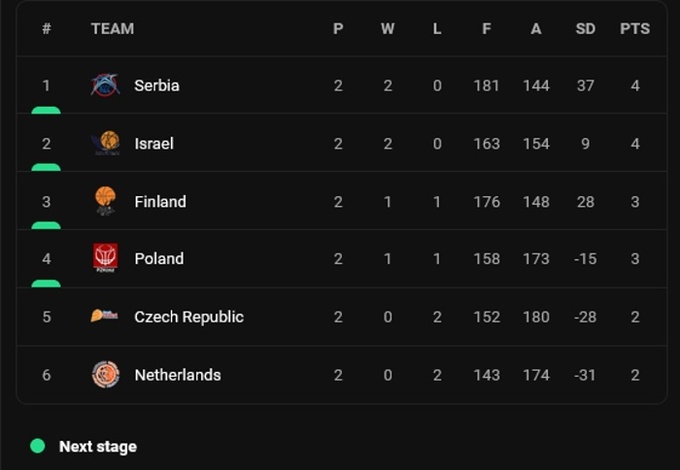Click the Israel team logo
This screenshot has width=680, height=470.
click(x=105, y=144)
